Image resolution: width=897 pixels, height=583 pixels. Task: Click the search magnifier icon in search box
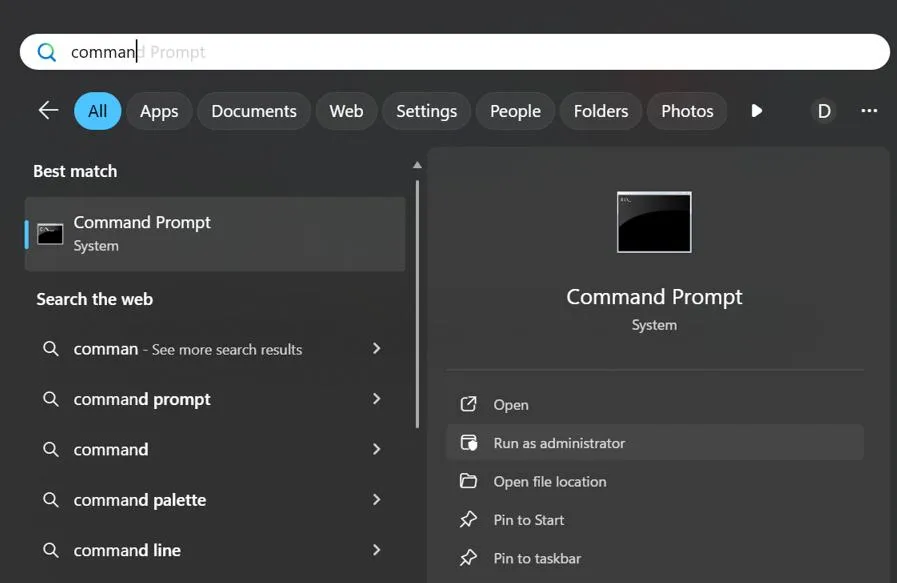[47, 52]
